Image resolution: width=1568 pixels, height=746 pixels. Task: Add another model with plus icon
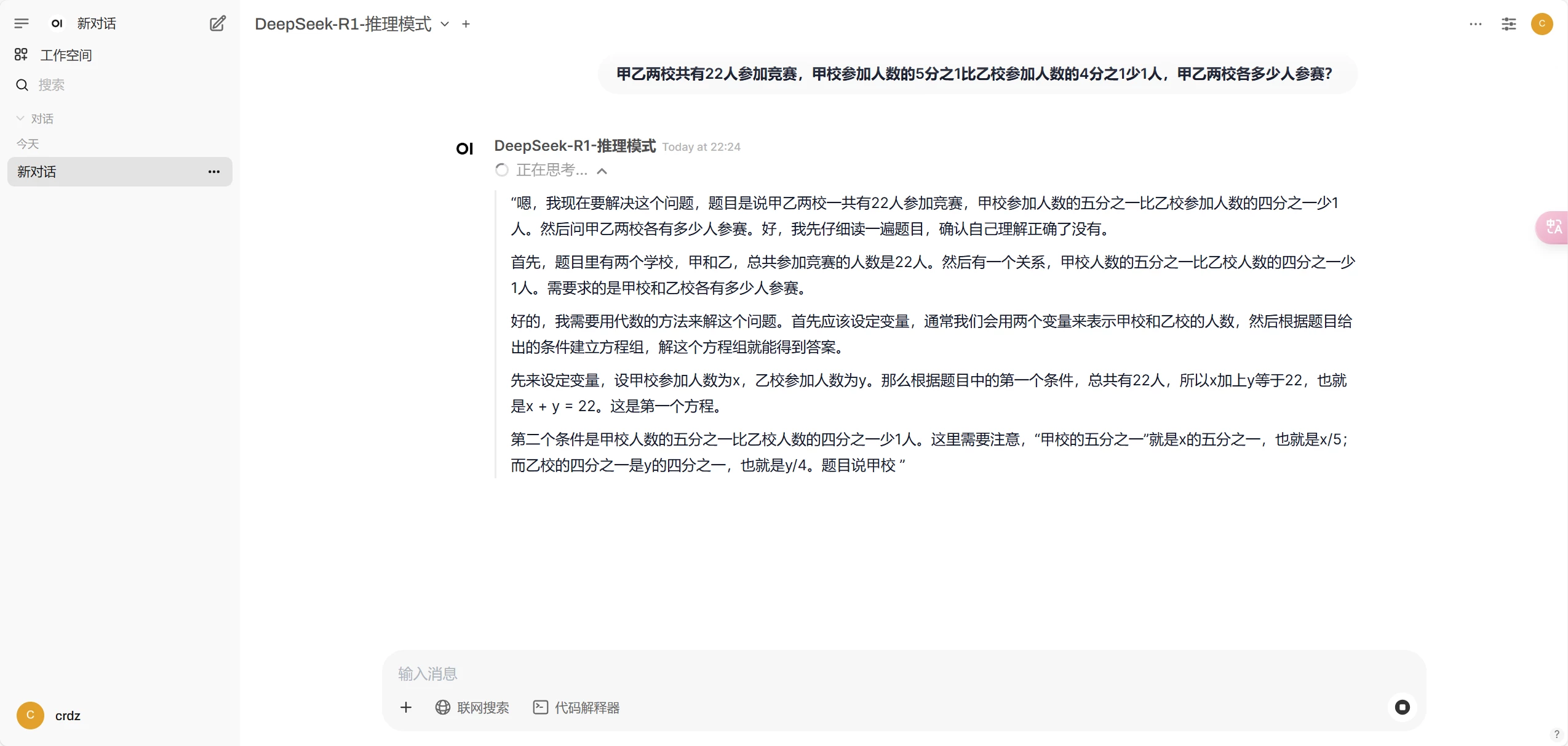(466, 24)
